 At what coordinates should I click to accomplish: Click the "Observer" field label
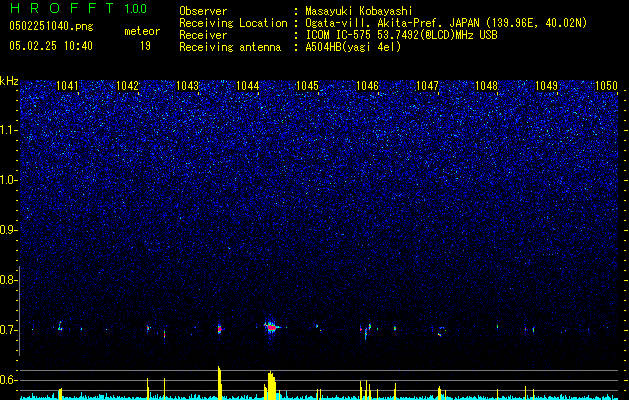(203, 11)
